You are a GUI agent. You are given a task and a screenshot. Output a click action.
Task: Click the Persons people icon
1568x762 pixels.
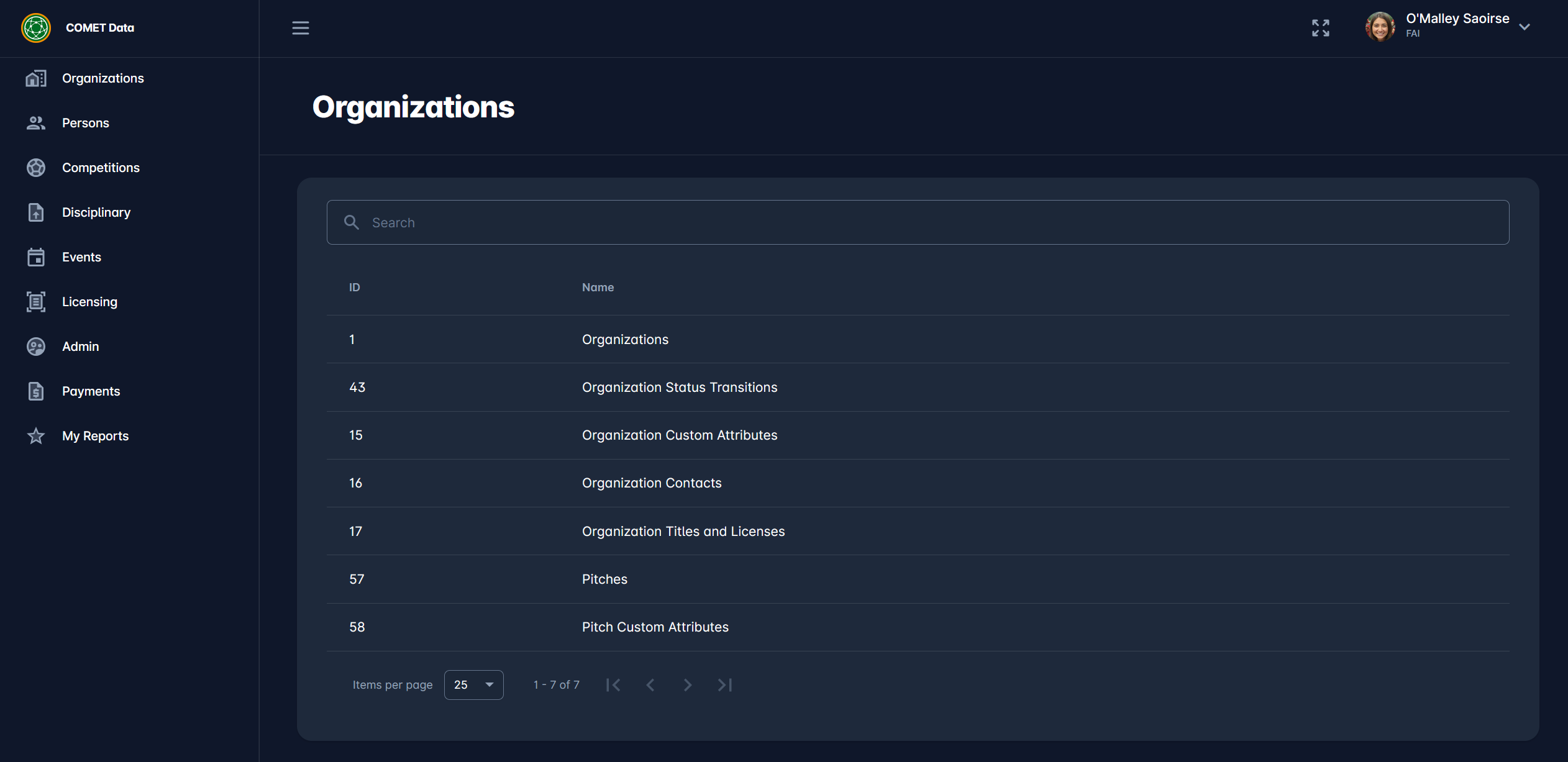[36, 123]
